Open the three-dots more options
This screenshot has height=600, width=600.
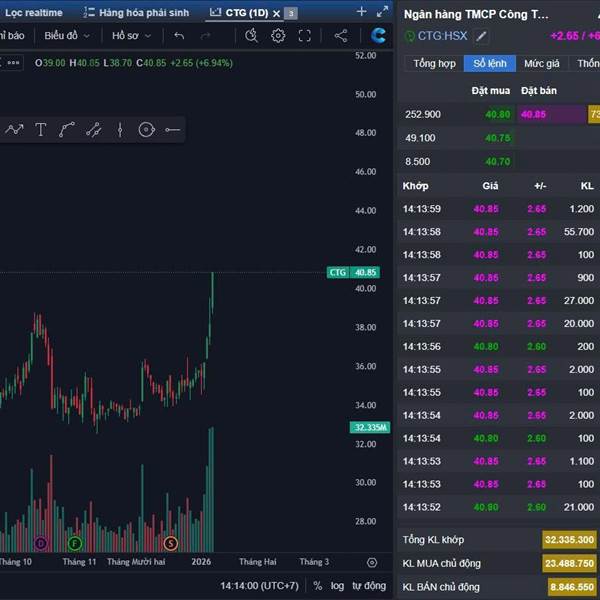click(x=13, y=63)
